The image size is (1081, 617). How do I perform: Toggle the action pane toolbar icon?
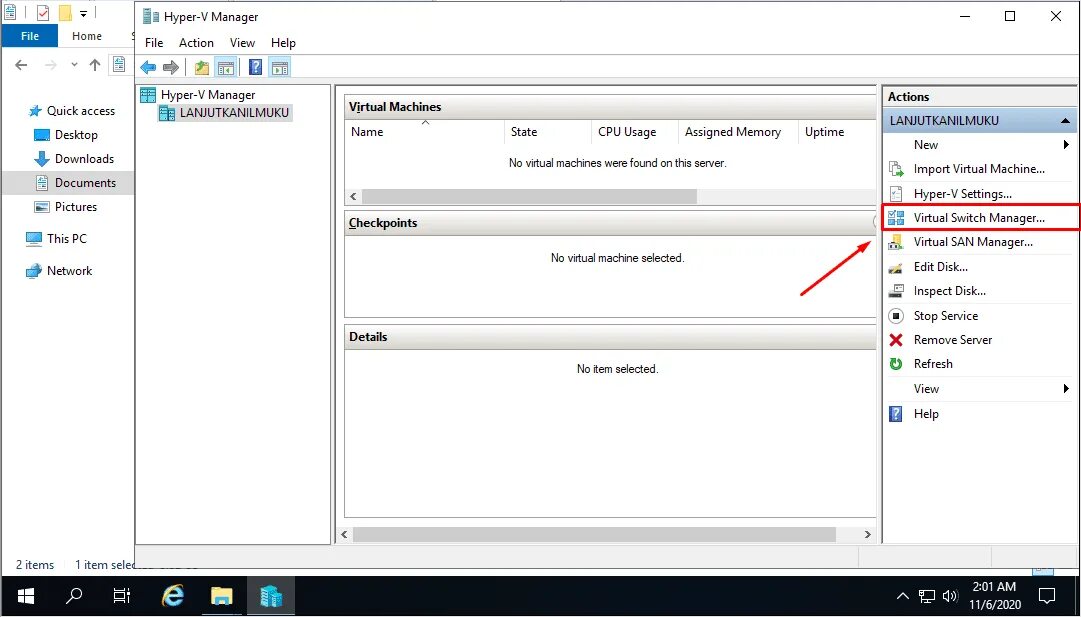[279, 68]
